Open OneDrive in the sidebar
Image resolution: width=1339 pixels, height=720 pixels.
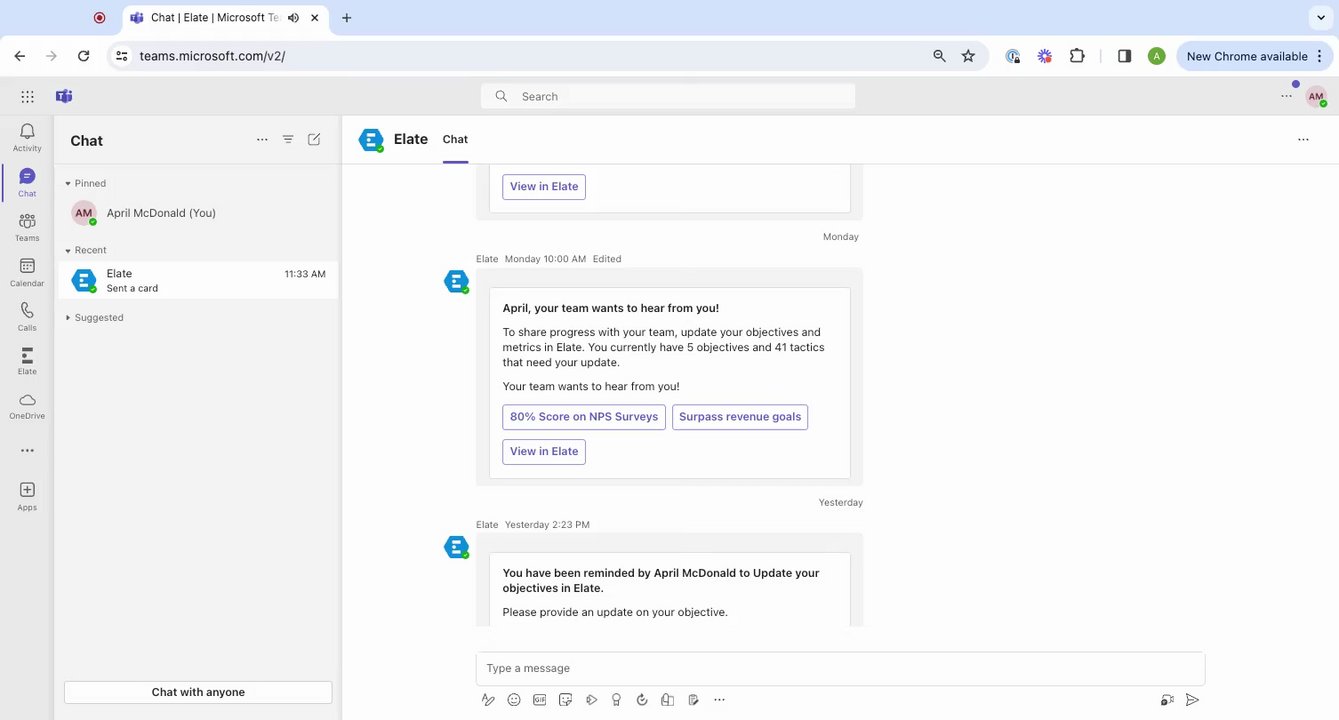[27, 406]
